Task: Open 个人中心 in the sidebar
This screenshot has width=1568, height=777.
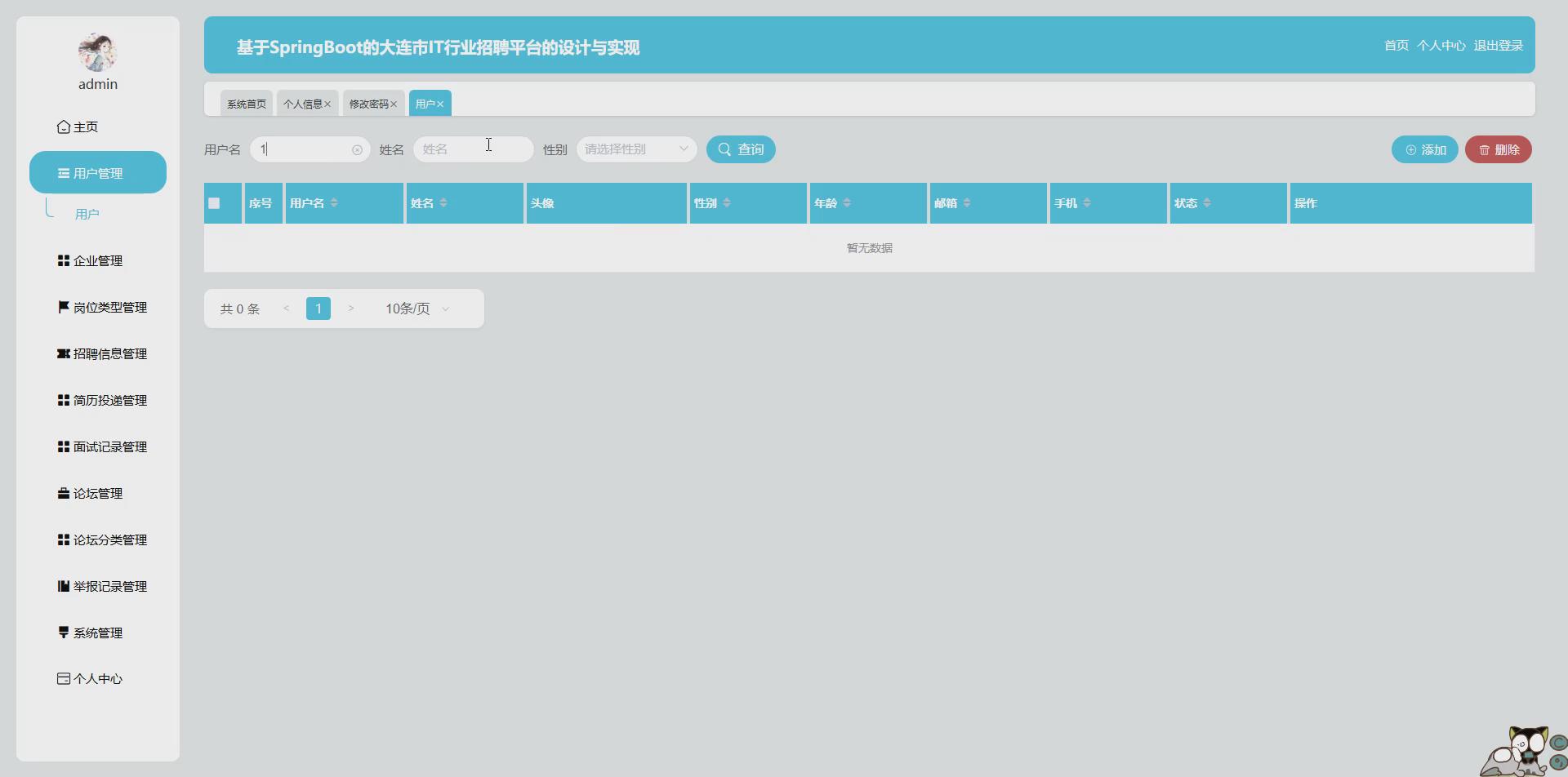Action: (x=98, y=678)
